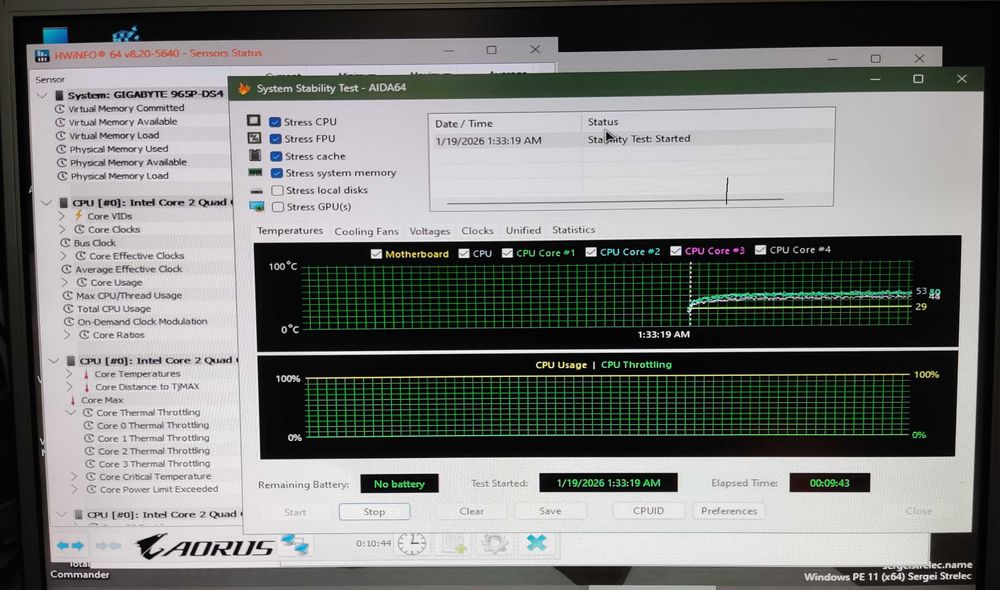Viewport: 1000px width, 590px height.
Task: Expand the Core Temperatures tree node
Action: tap(69, 374)
